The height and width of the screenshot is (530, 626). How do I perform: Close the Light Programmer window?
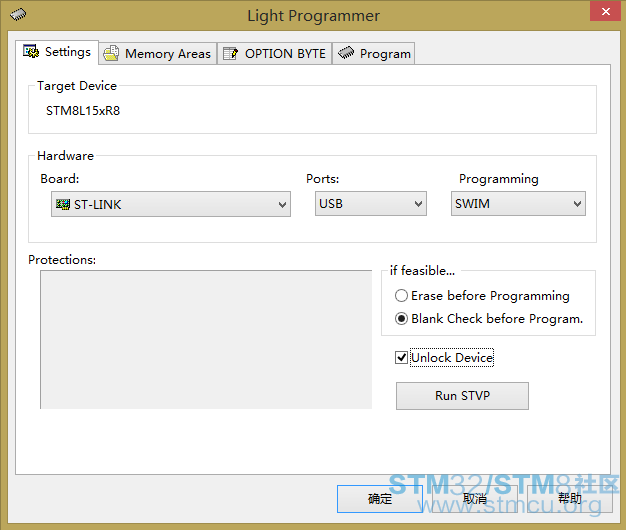[x=605, y=11]
